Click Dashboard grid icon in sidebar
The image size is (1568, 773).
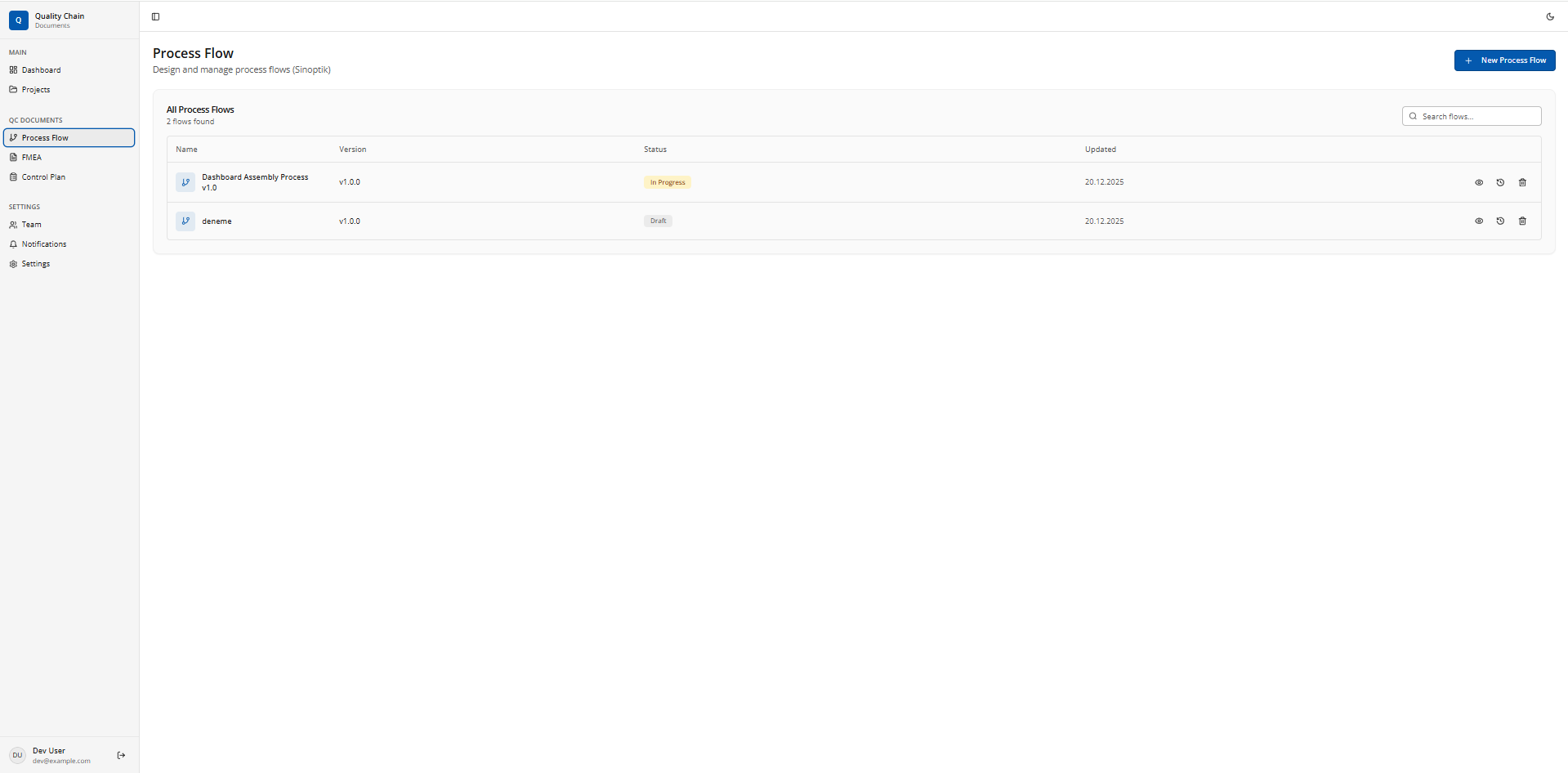pyautogui.click(x=13, y=70)
